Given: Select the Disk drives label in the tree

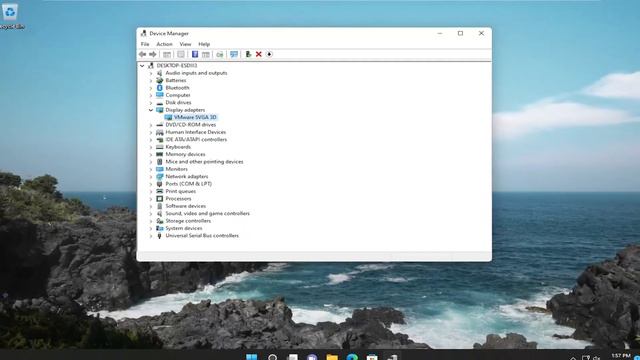Looking at the screenshot, I should pos(178,102).
